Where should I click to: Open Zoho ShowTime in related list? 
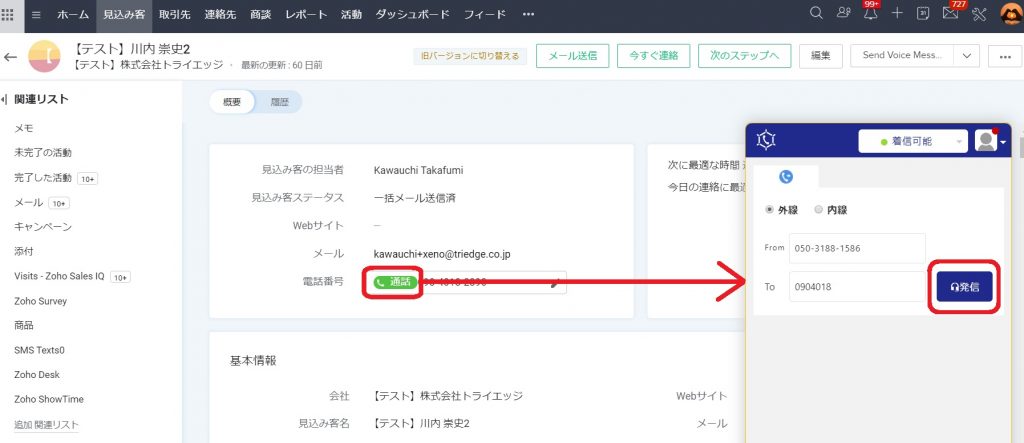pyautogui.click(x=49, y=399)
